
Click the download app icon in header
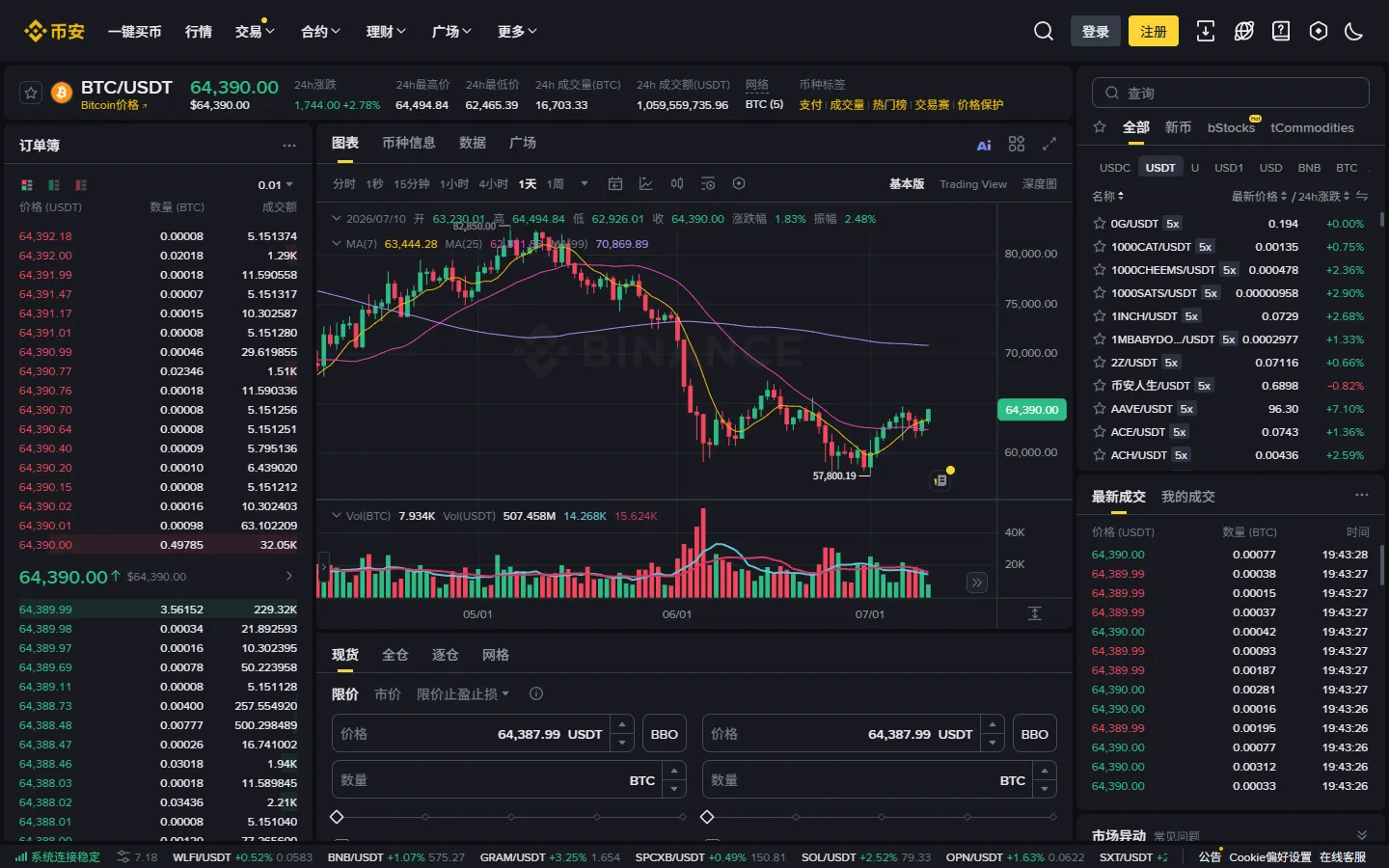(1205, 31)
